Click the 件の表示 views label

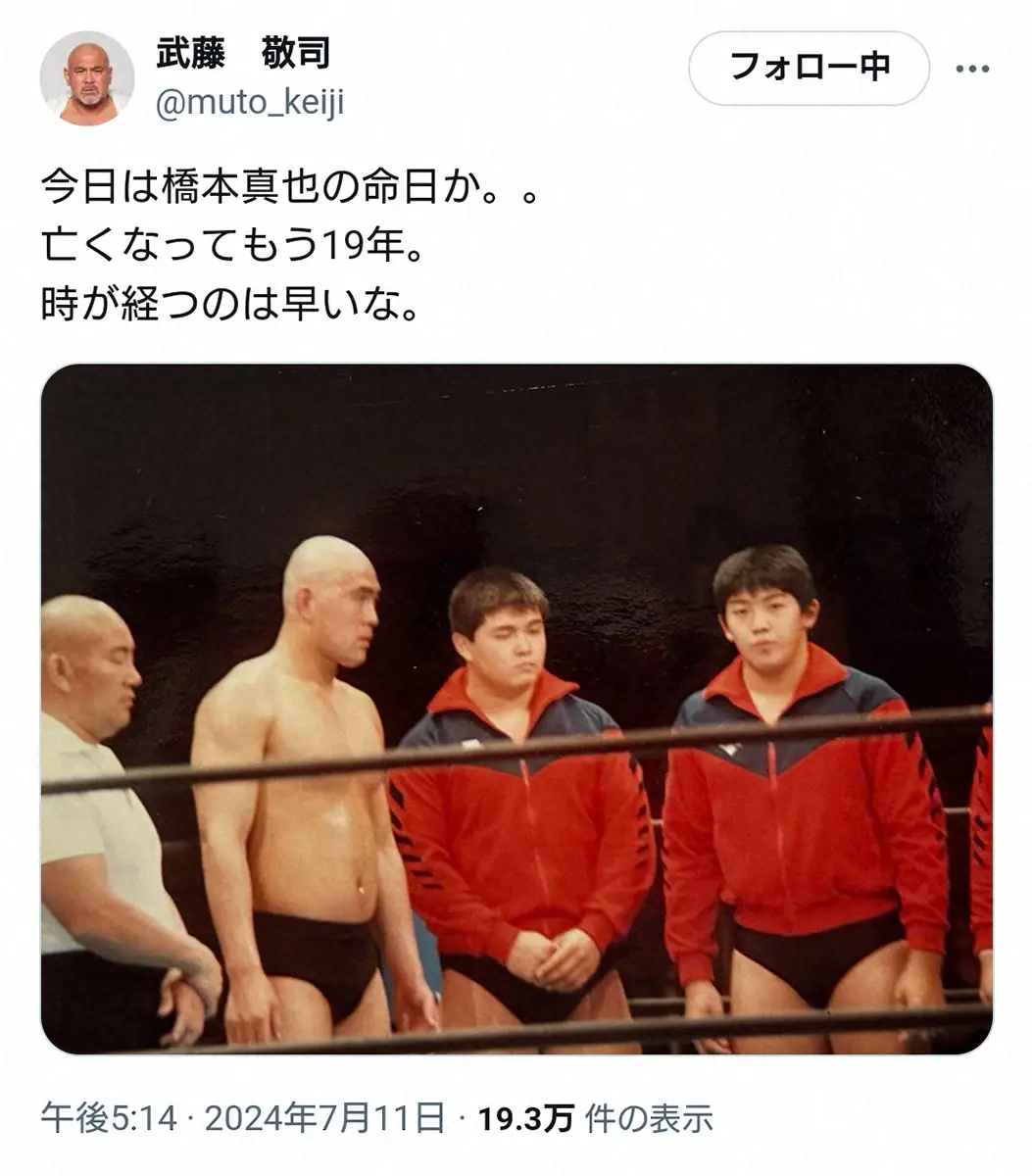(647, 1118)
